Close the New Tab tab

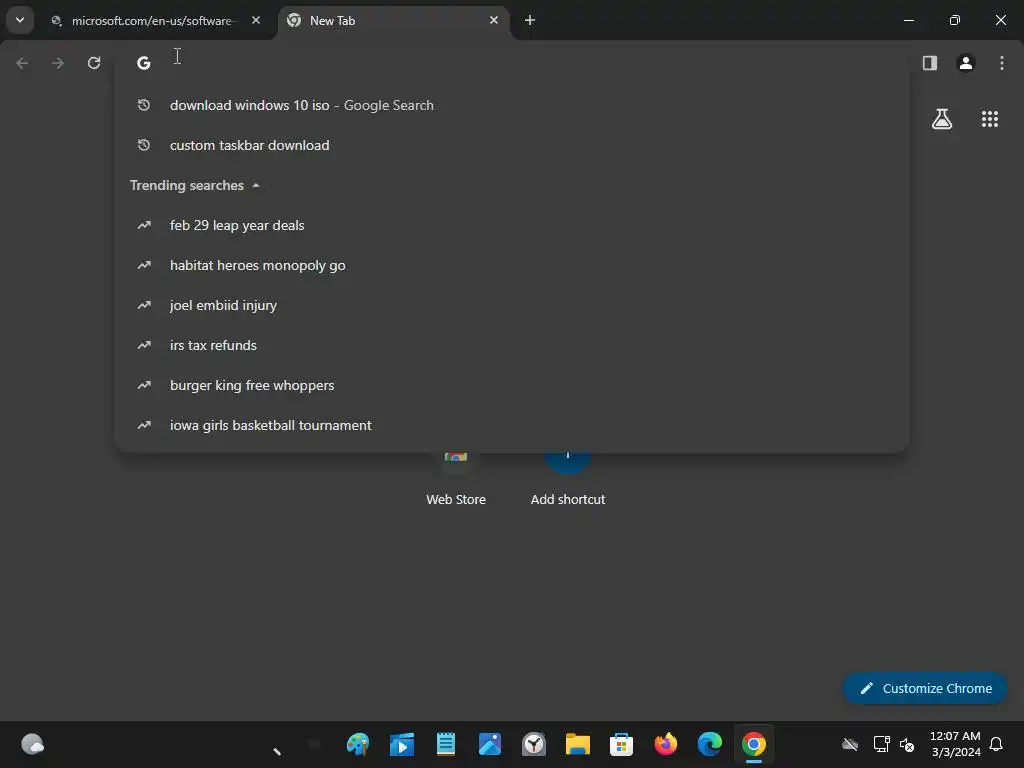coord(494,20)
